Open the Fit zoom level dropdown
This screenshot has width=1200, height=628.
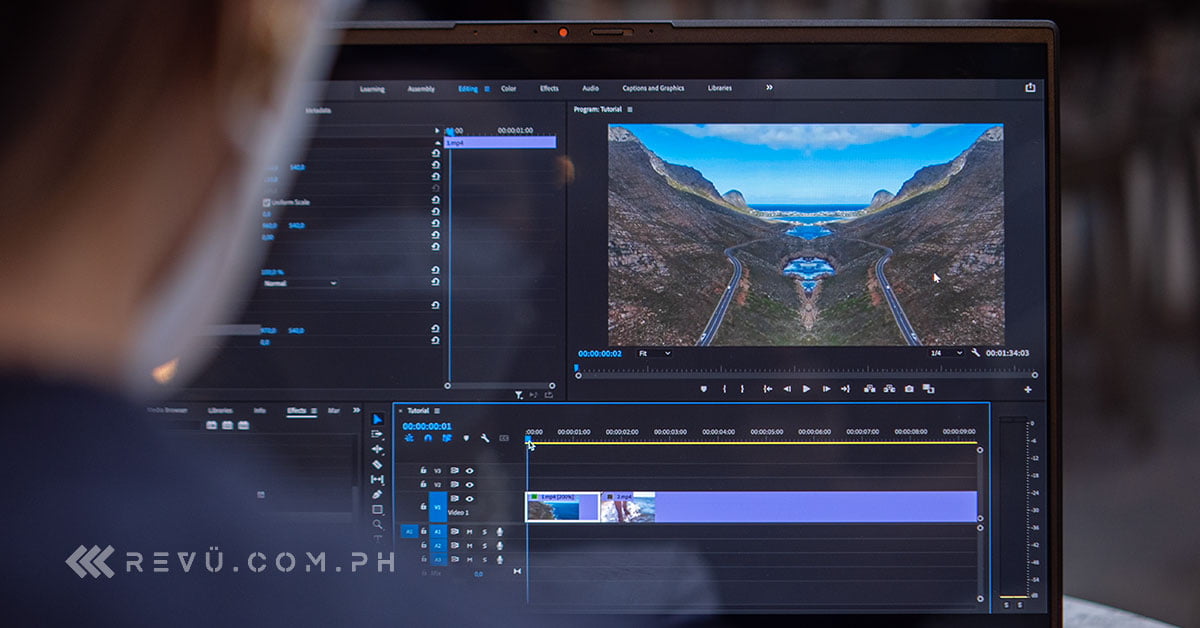point(654,353)
